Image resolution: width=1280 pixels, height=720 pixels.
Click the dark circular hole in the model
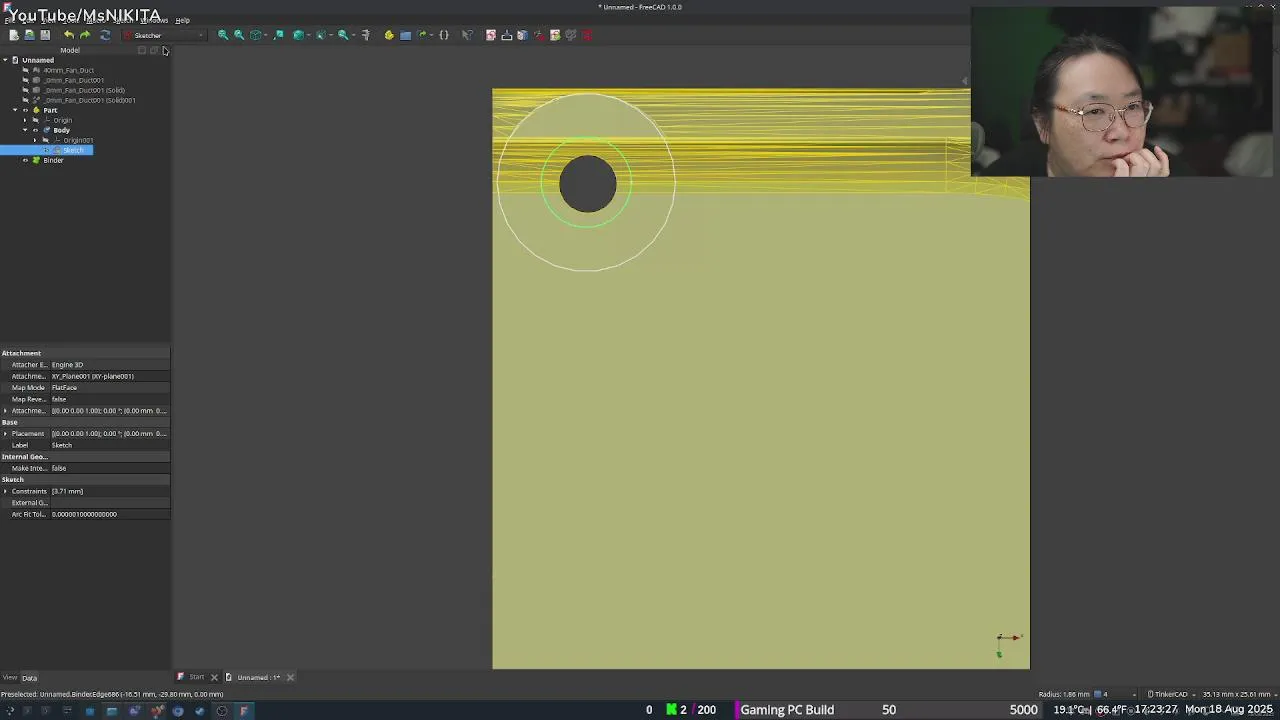click(x=588, y=183)
